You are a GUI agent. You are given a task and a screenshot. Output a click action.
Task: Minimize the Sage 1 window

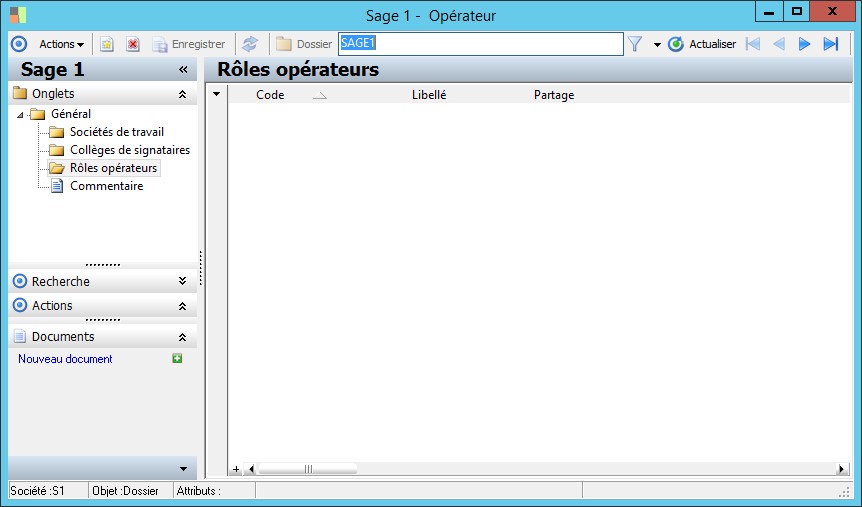tap(769, 12)
